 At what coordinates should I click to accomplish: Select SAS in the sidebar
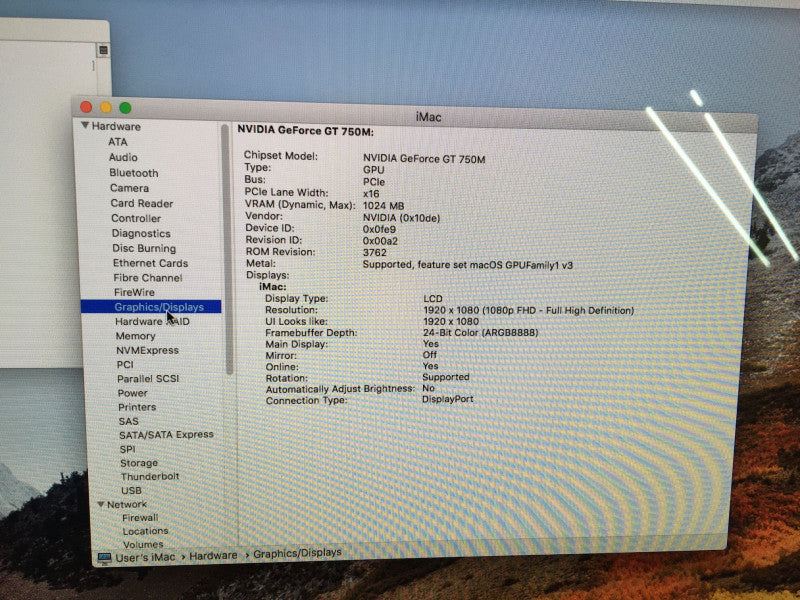point(129,421)
